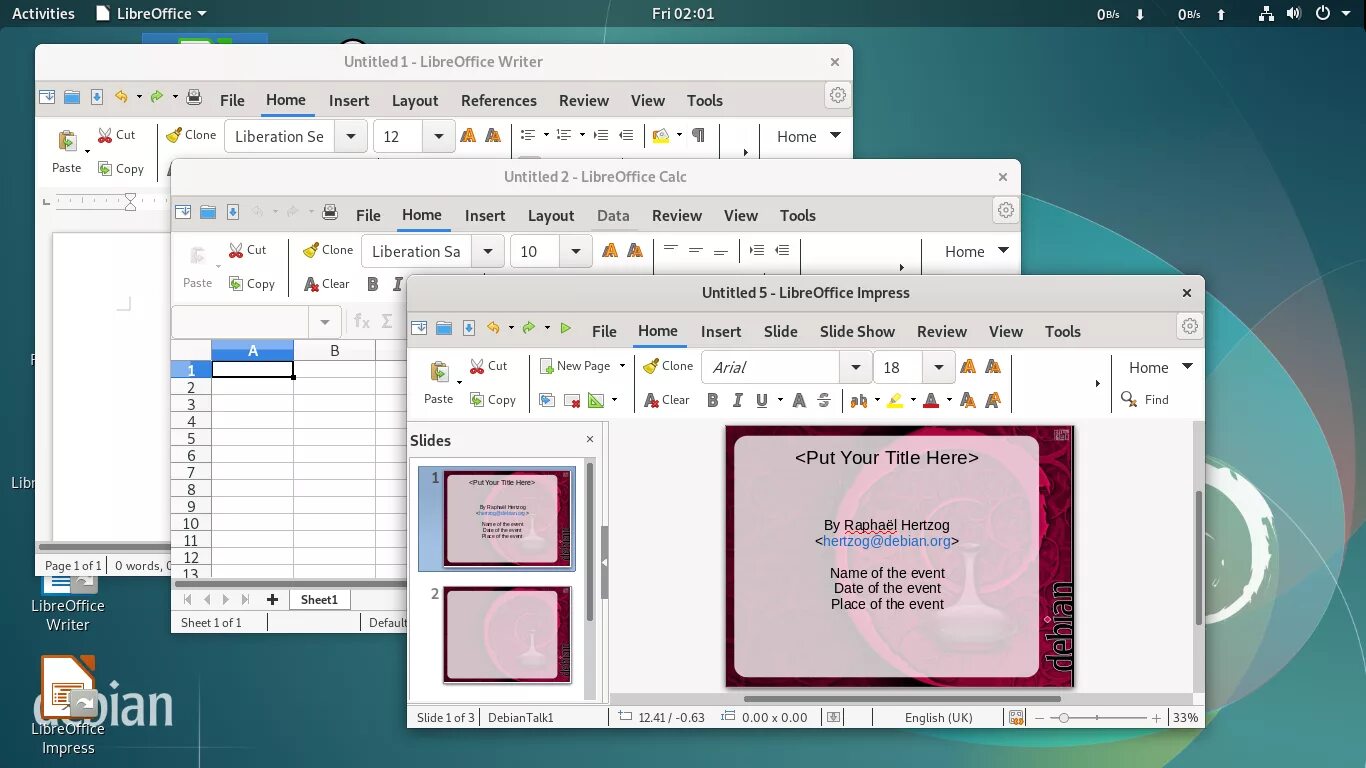Select slide 2 thumbnail in Slides panel

(x=507, y=635)
